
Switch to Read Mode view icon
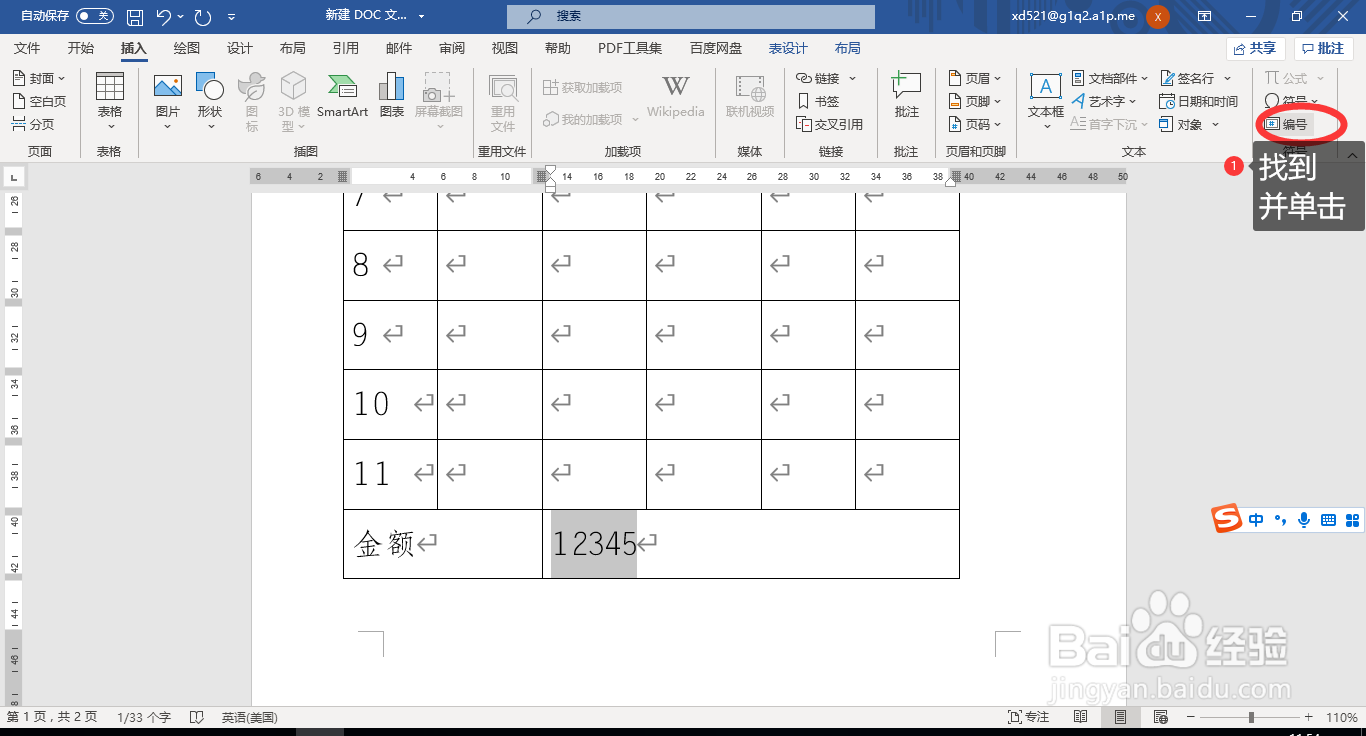1081,717
